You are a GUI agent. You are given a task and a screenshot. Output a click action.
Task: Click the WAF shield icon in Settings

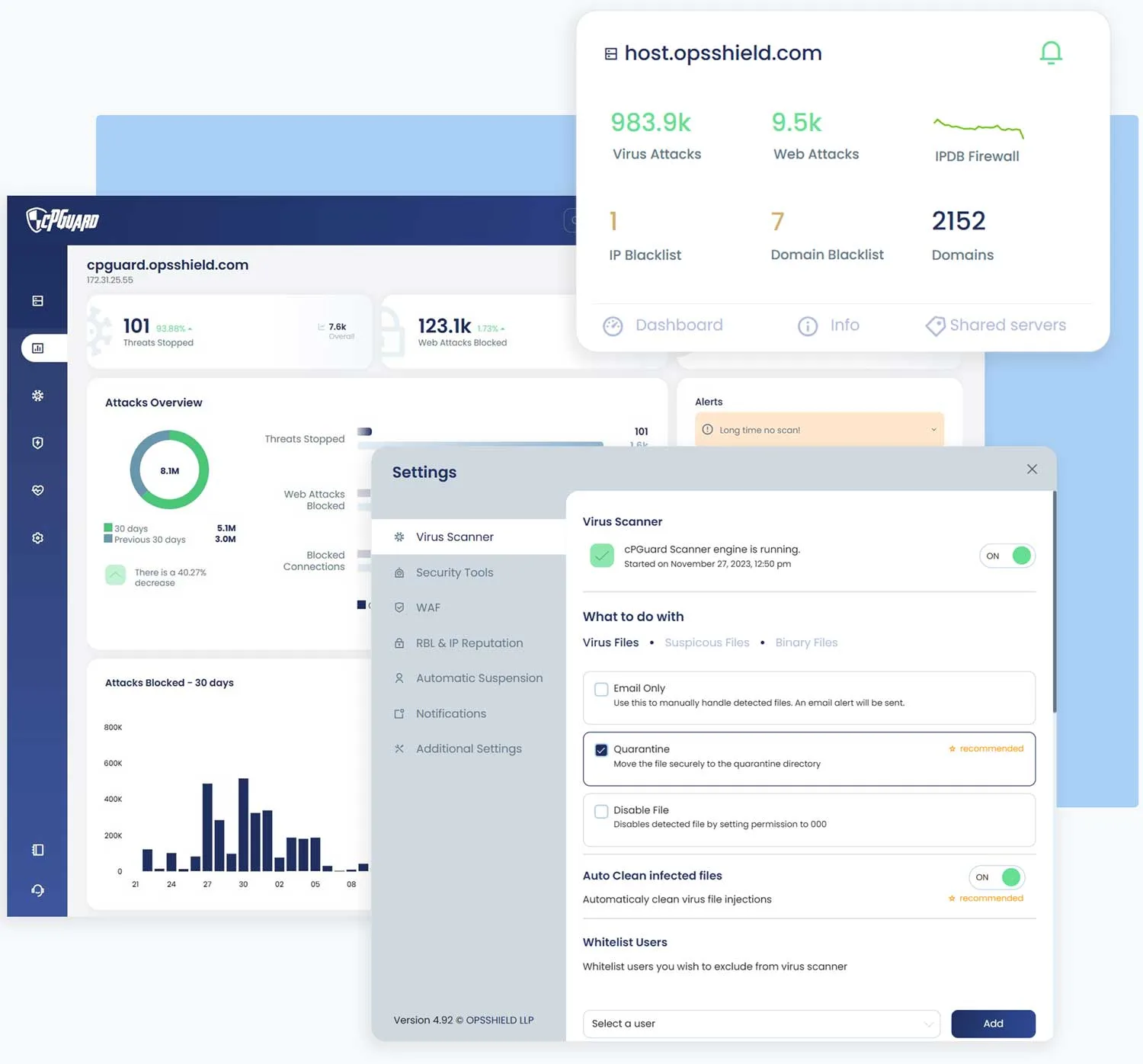pos(399,607)
